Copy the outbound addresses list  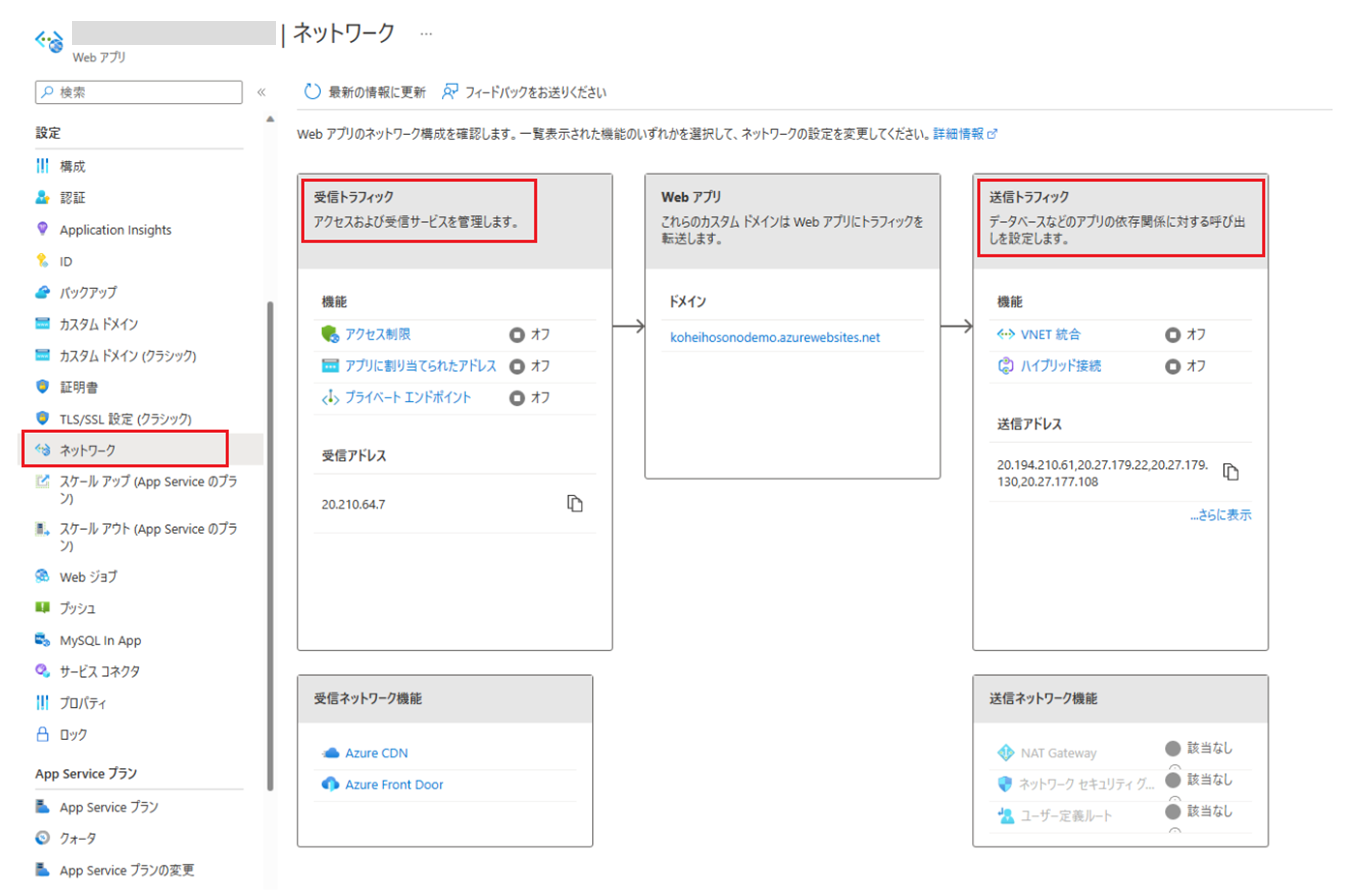(x=1231, y=471)
